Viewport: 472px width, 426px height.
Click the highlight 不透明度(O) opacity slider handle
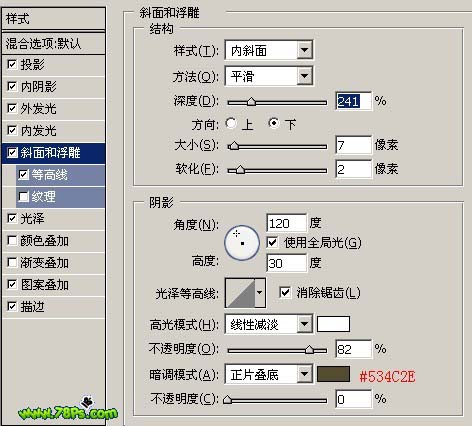point(310,349)
